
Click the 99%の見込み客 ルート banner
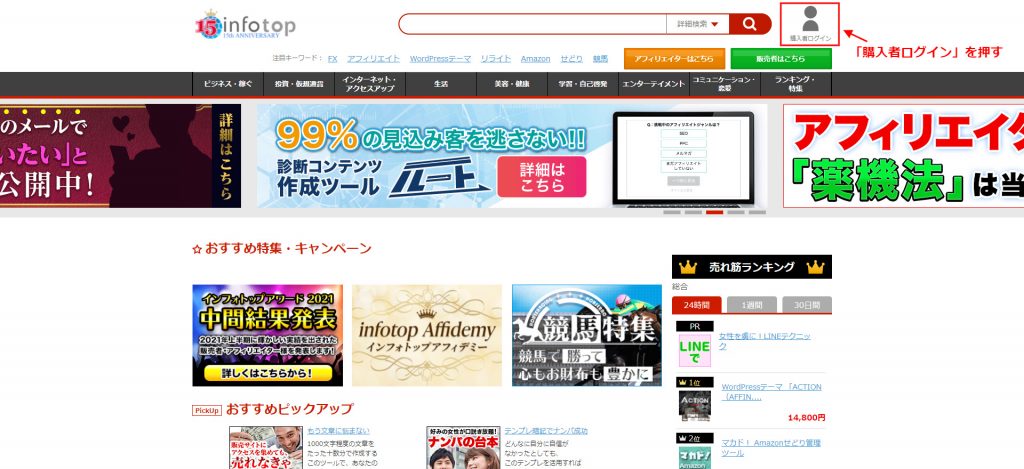(512, 156)
